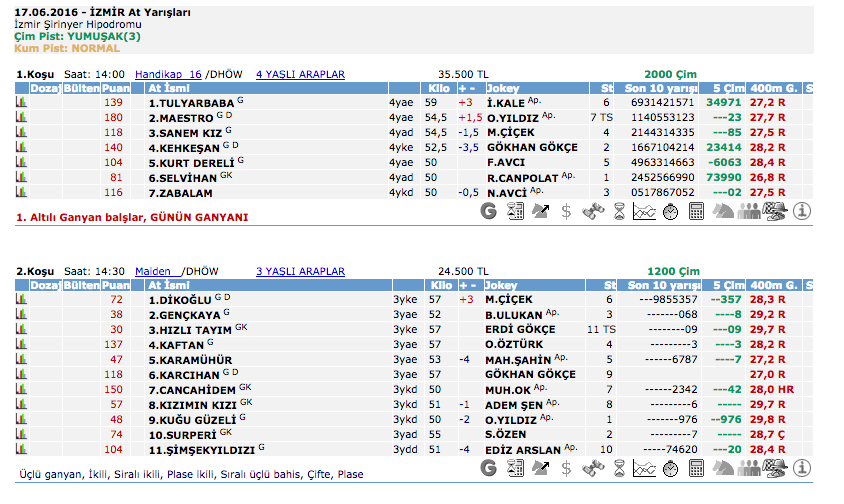Click the horse heads icon under race 2
The width and height of the screenshot is (844, 504).
[x=723, y=468]
